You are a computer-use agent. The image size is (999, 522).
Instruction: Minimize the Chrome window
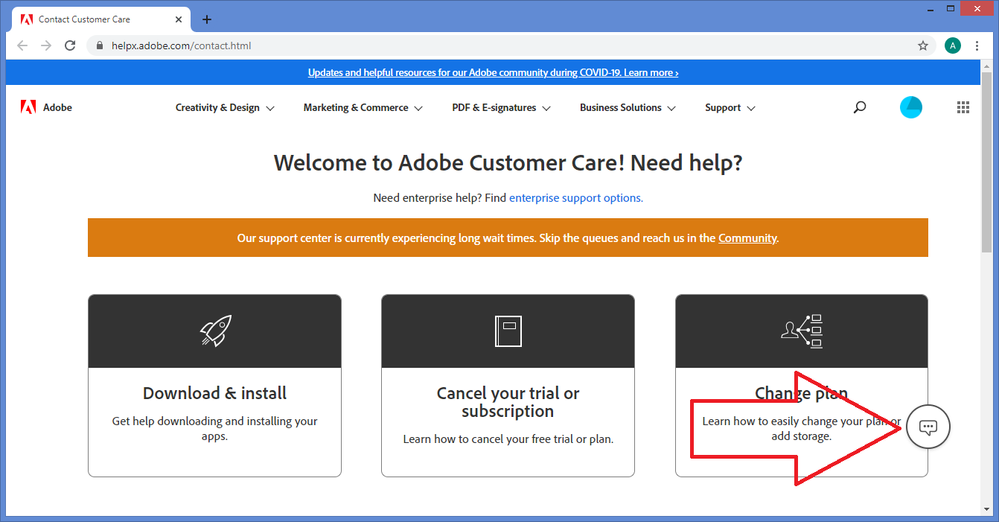[931, 9]
